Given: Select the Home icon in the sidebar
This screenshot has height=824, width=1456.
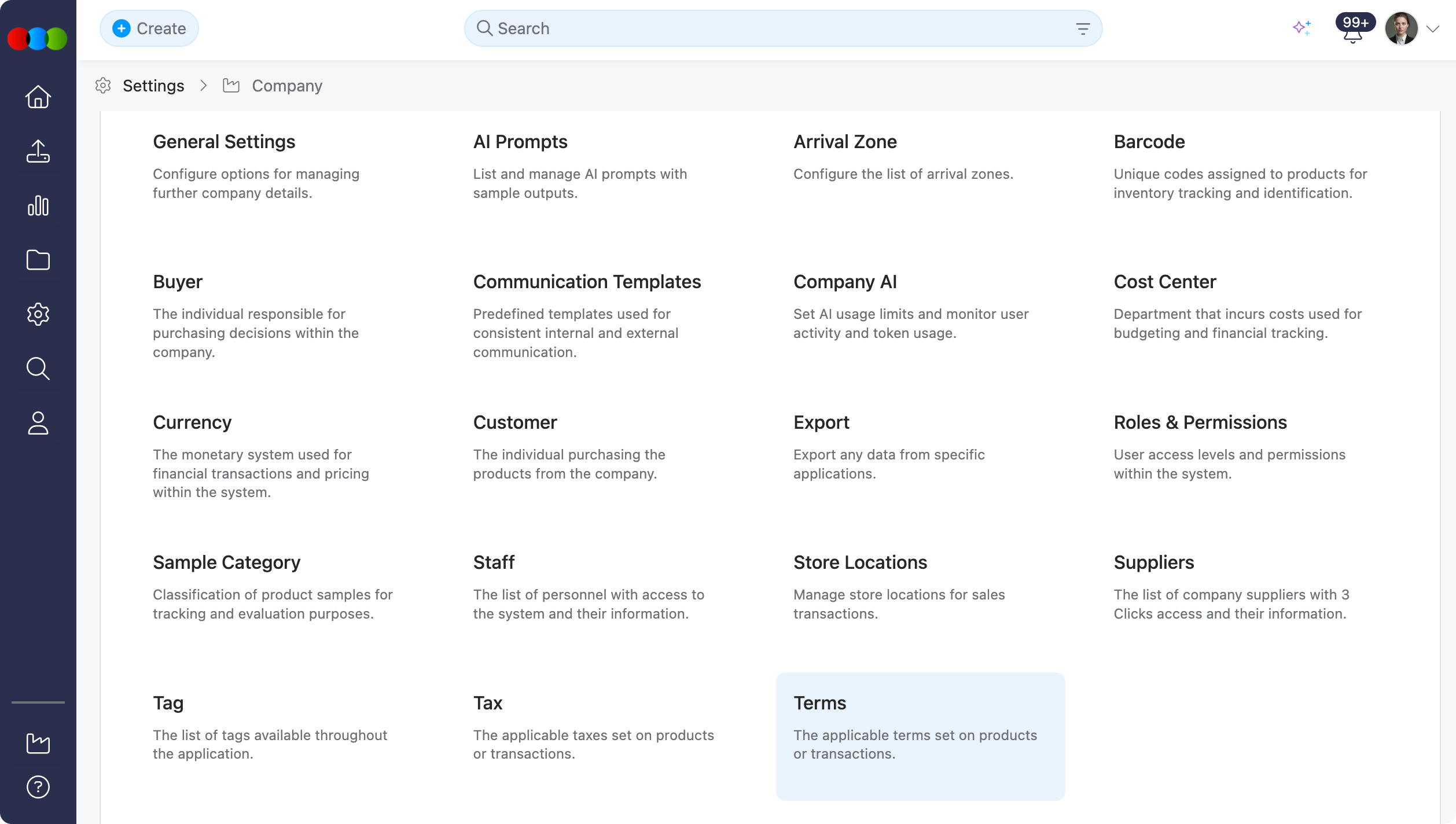Looking at the screenshot, I should 38,97.
